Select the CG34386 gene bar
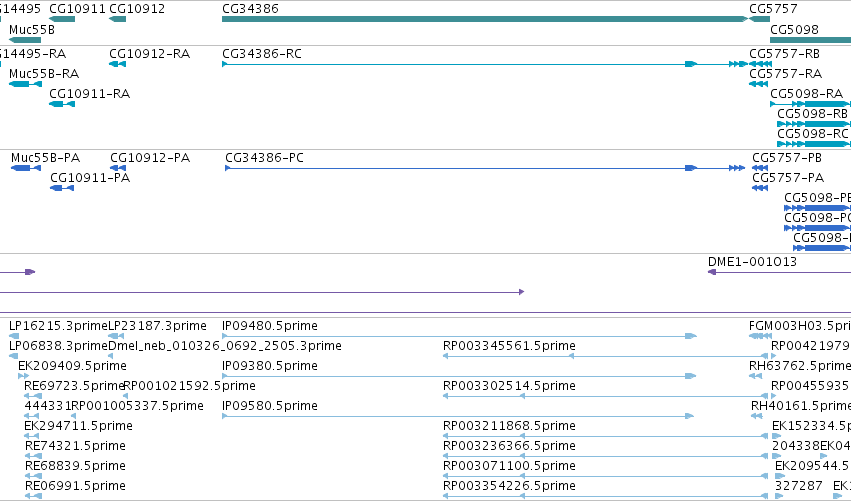The width and height of the screenshot is (851, 501). 485,19
